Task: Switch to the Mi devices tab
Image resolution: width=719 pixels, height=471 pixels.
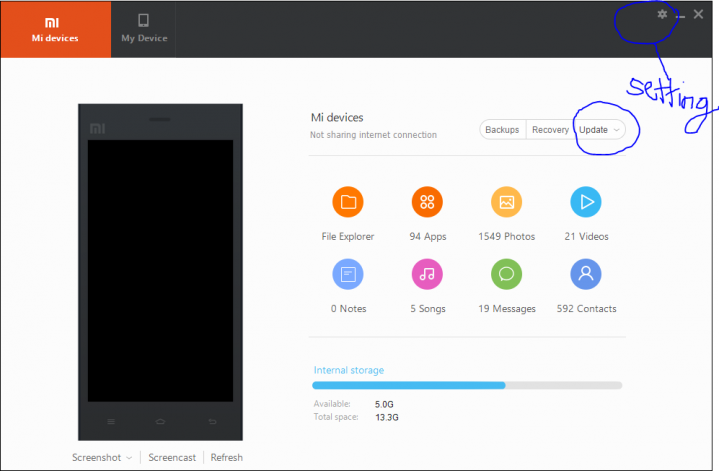Action: click(x=55, y=29)
